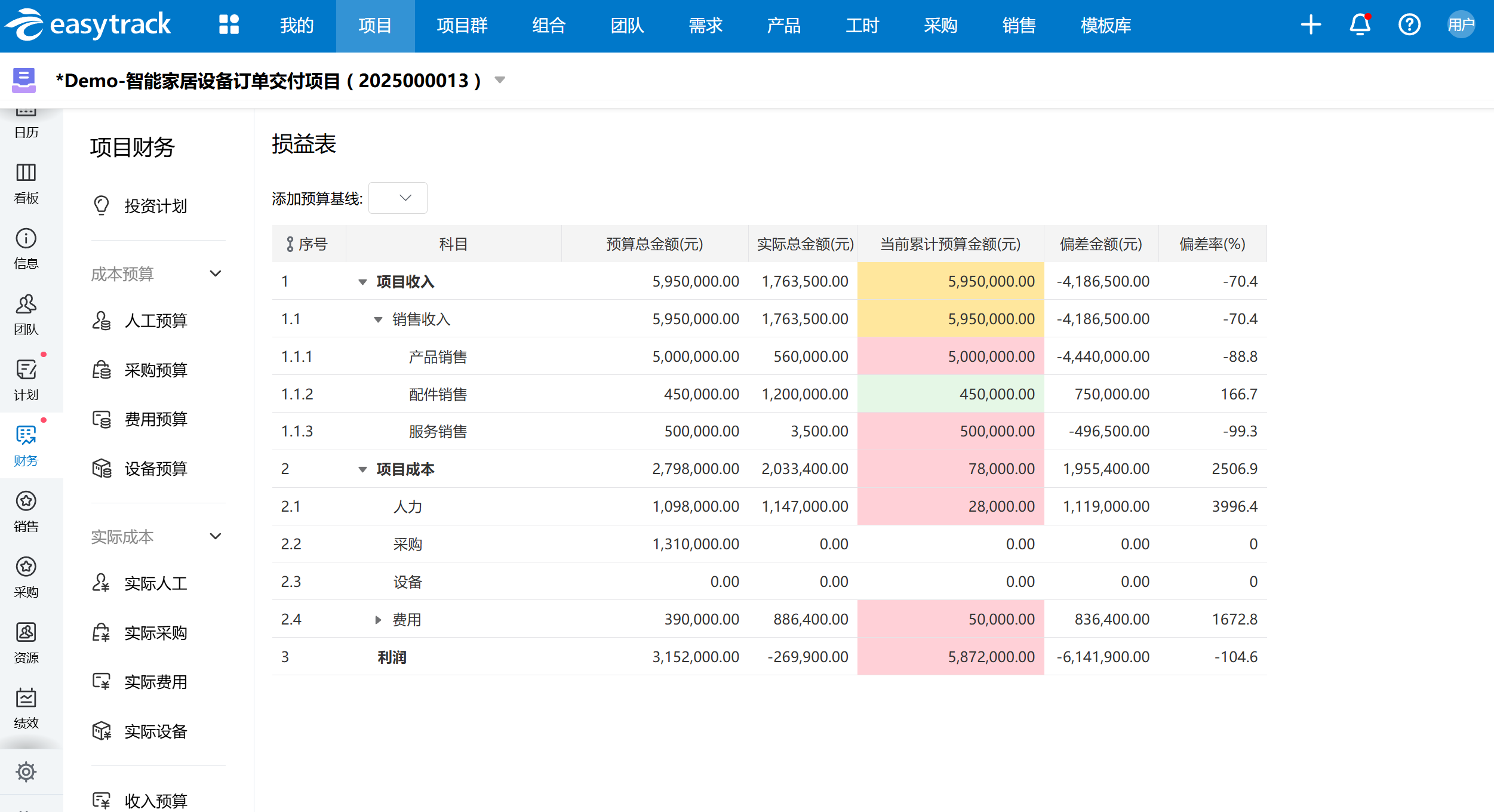
Task: Open 人工预算 in finance menu
Action: pos(156,321)
